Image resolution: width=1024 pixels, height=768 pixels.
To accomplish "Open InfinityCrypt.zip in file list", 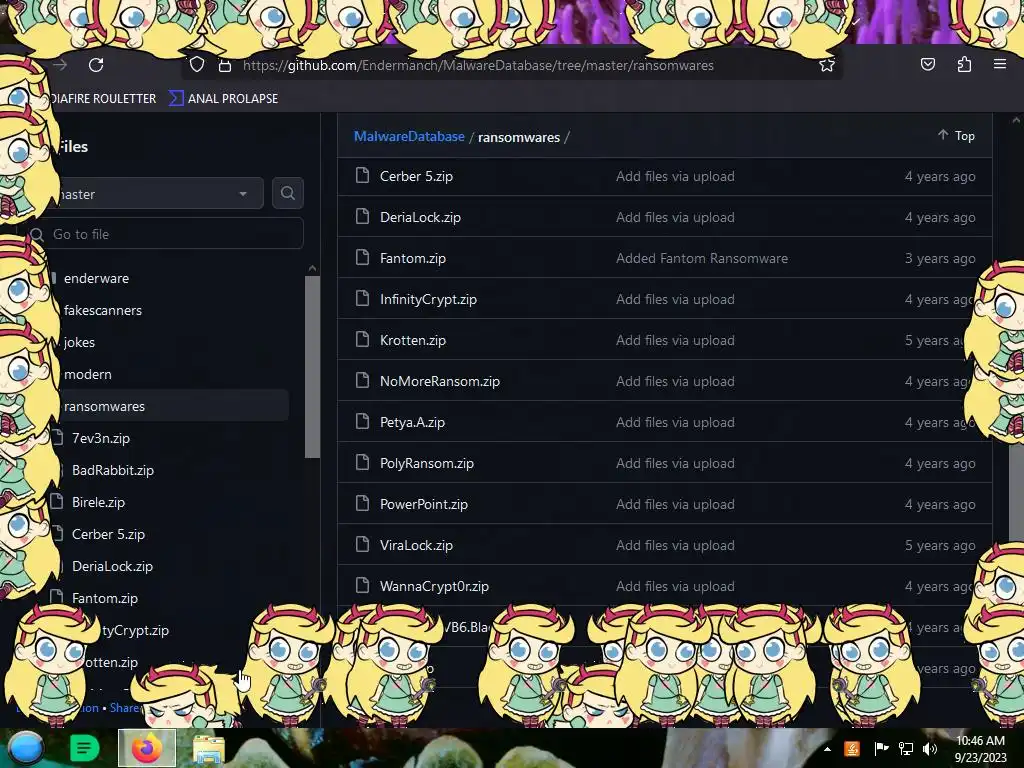I will click(428, 299).
